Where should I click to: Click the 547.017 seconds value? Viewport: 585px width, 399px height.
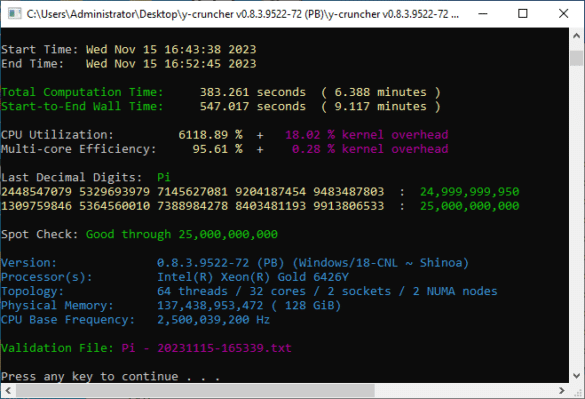click(253, 106)
